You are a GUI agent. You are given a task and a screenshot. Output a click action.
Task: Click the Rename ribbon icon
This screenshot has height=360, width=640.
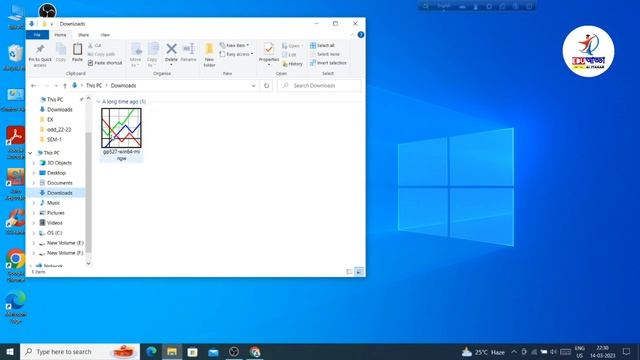tap(188, 52)
